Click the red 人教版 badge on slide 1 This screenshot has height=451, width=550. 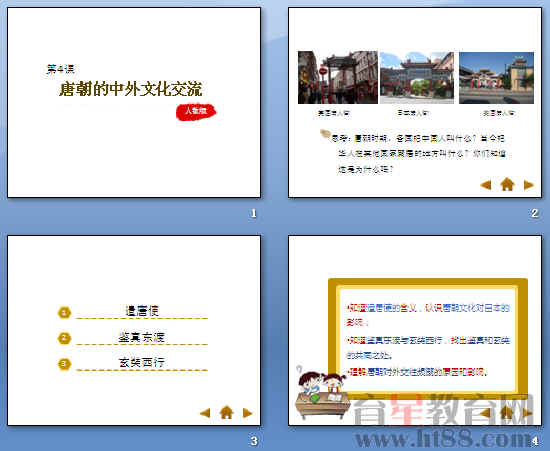coord(196,112)
